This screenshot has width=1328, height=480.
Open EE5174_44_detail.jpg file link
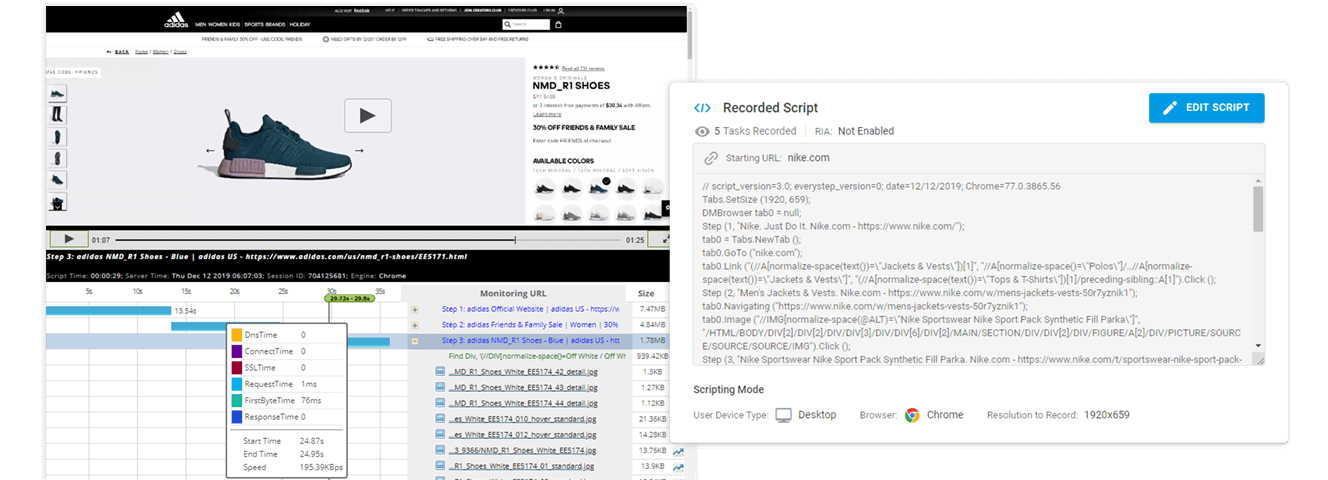(x=521, y=403)
